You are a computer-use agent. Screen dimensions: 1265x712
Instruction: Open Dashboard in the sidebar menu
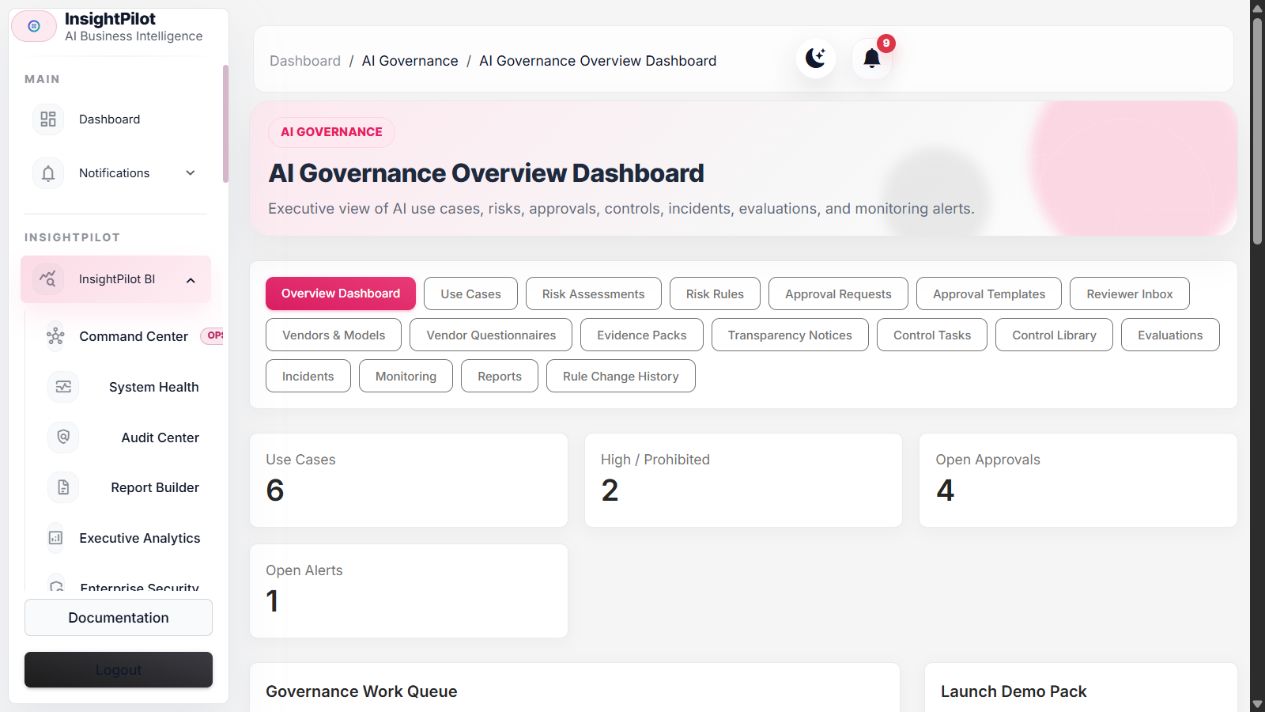(x=116, y=119)
